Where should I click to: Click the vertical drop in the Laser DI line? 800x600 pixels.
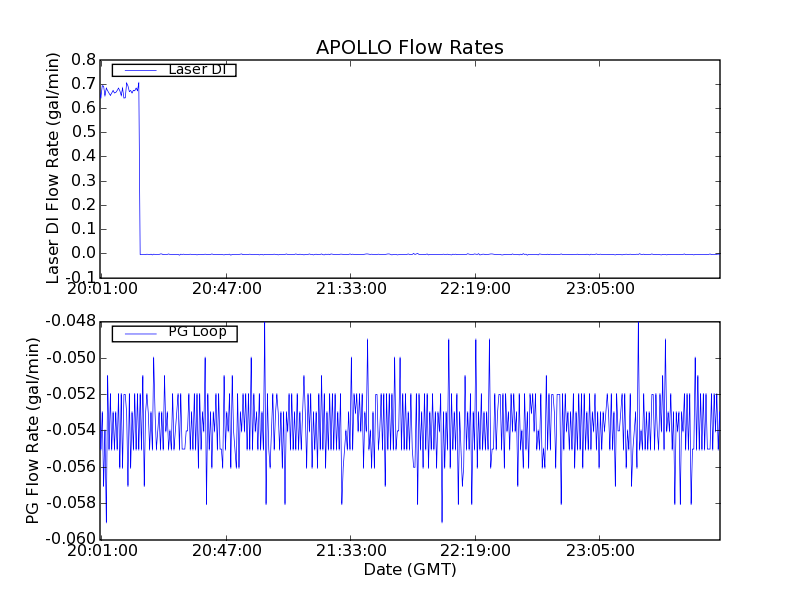pyautogui.click(x=139, y=170)
